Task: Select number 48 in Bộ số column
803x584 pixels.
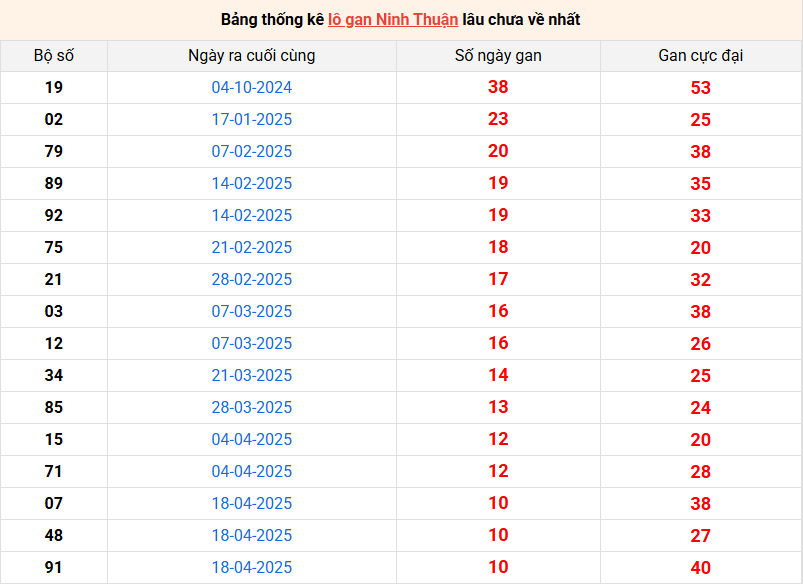Action: pos(54,536)
